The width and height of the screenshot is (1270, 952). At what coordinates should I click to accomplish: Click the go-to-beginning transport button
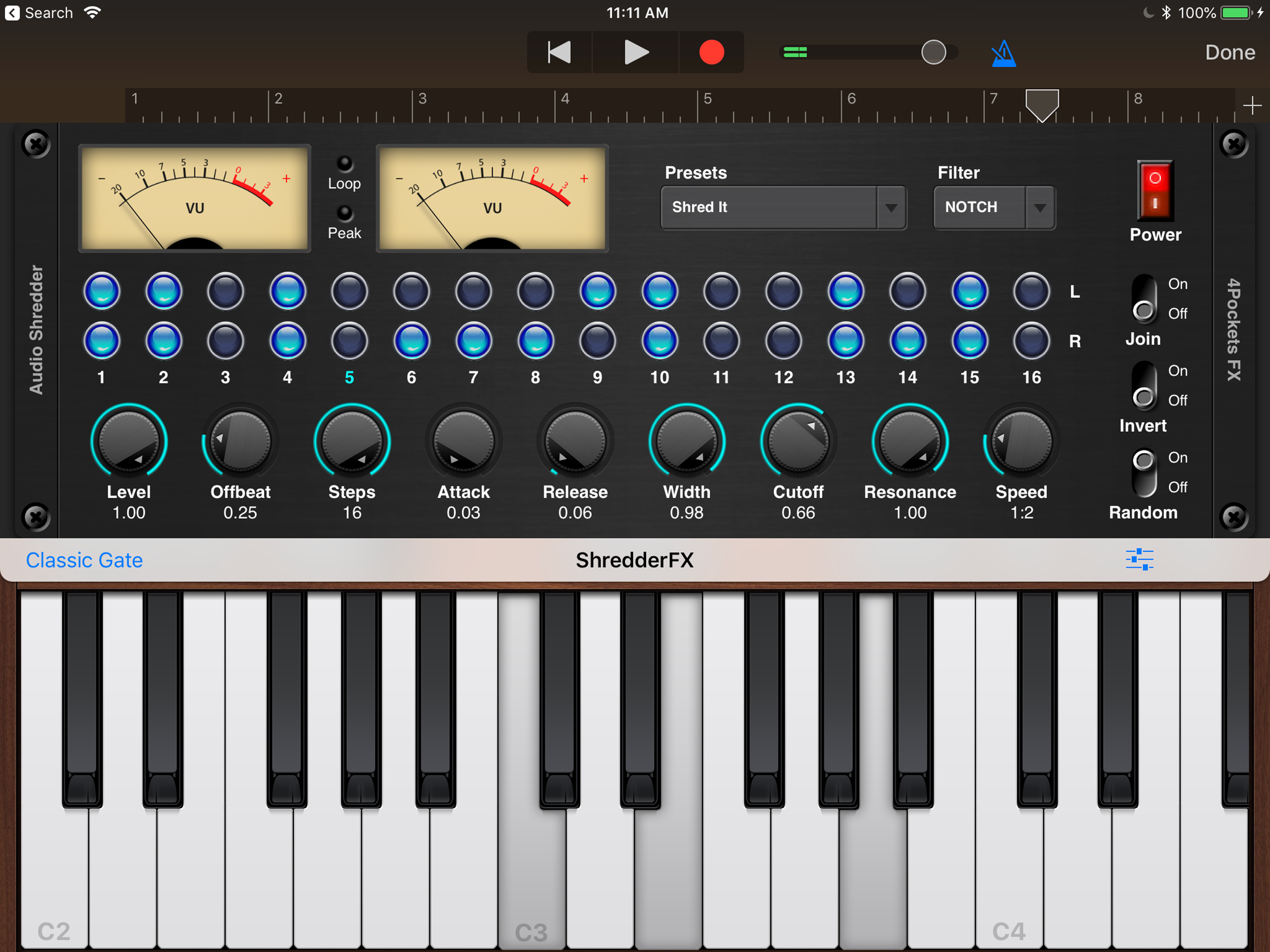(x=559, y=52)
